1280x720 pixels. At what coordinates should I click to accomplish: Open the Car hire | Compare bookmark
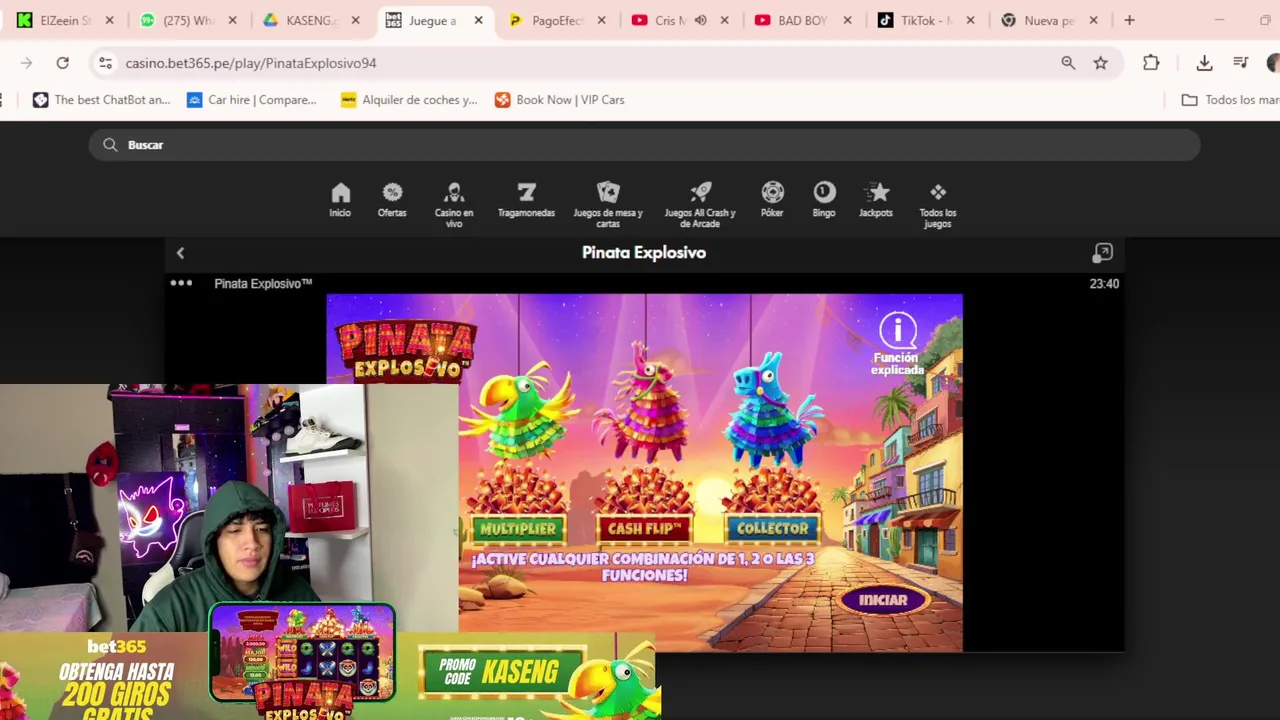251,100
